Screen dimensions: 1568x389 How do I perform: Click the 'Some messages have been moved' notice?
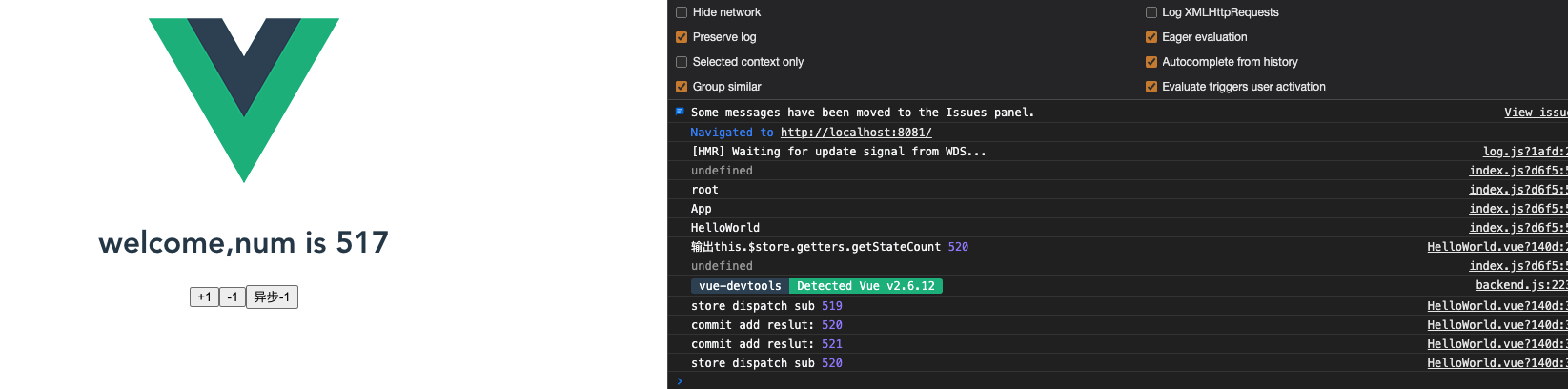pos(863,113)
